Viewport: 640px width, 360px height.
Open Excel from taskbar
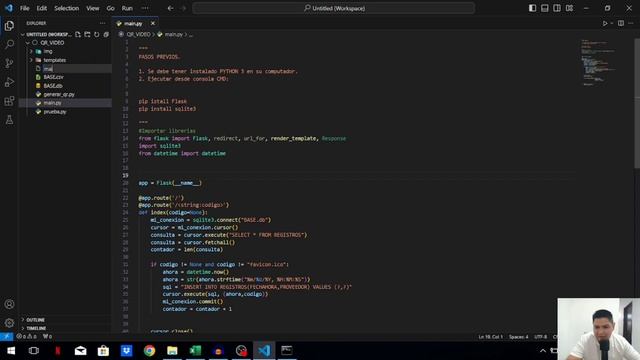196,351
